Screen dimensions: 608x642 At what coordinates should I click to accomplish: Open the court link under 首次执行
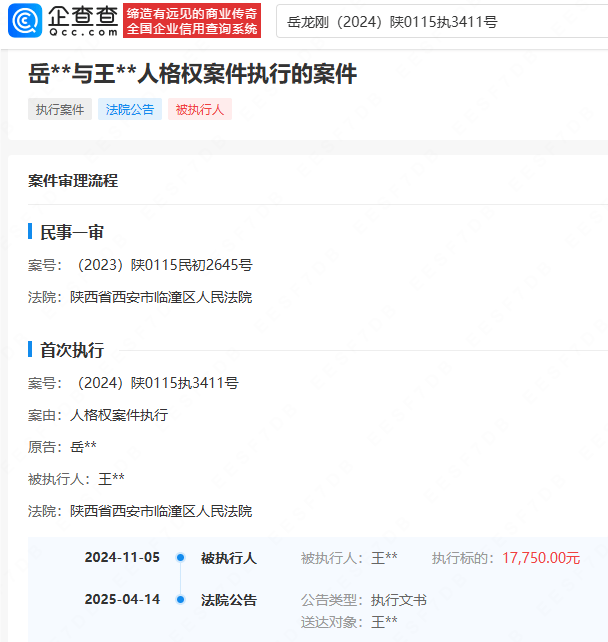click(161, 511)
